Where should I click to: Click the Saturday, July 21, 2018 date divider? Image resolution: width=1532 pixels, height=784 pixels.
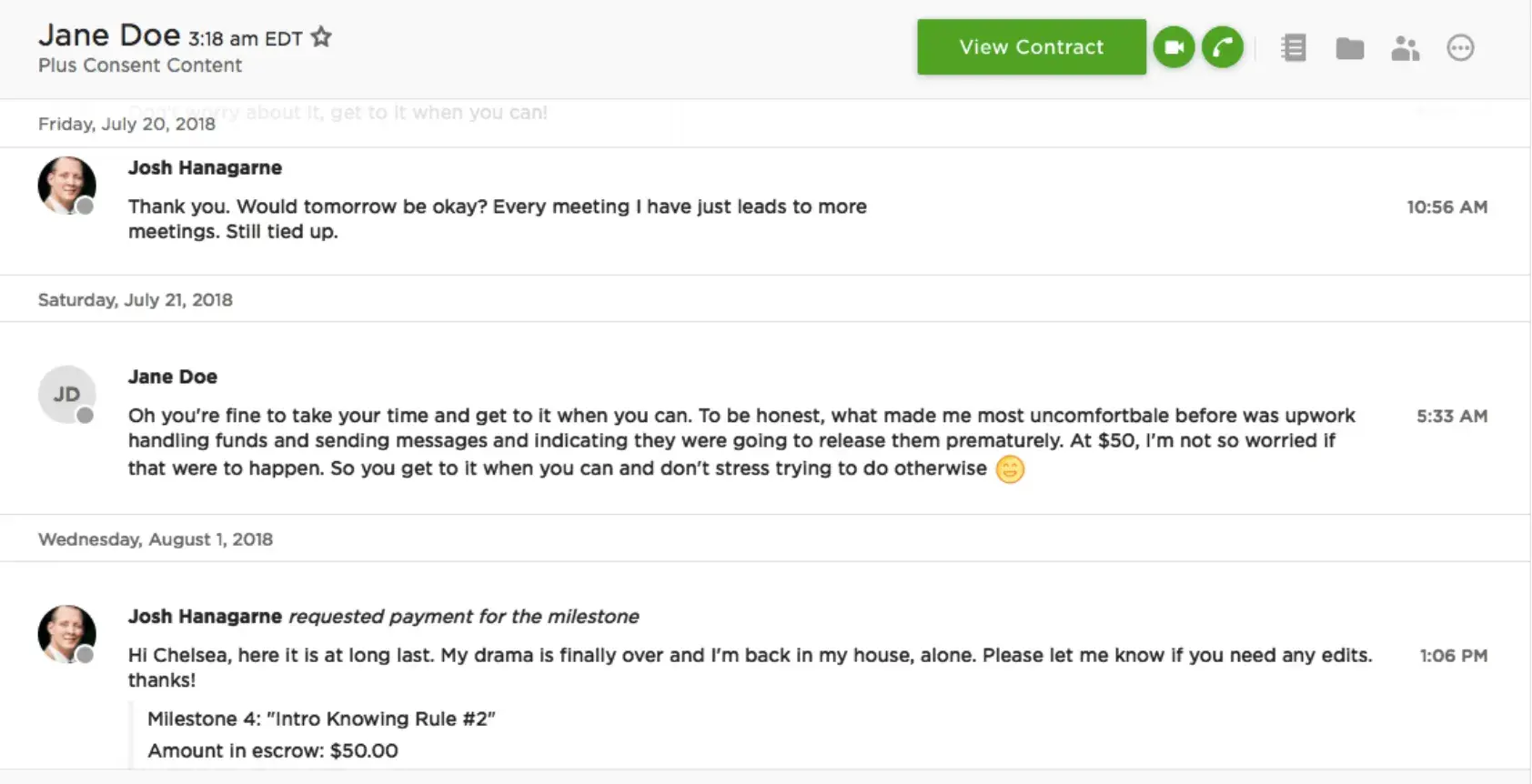click(136, 300)
